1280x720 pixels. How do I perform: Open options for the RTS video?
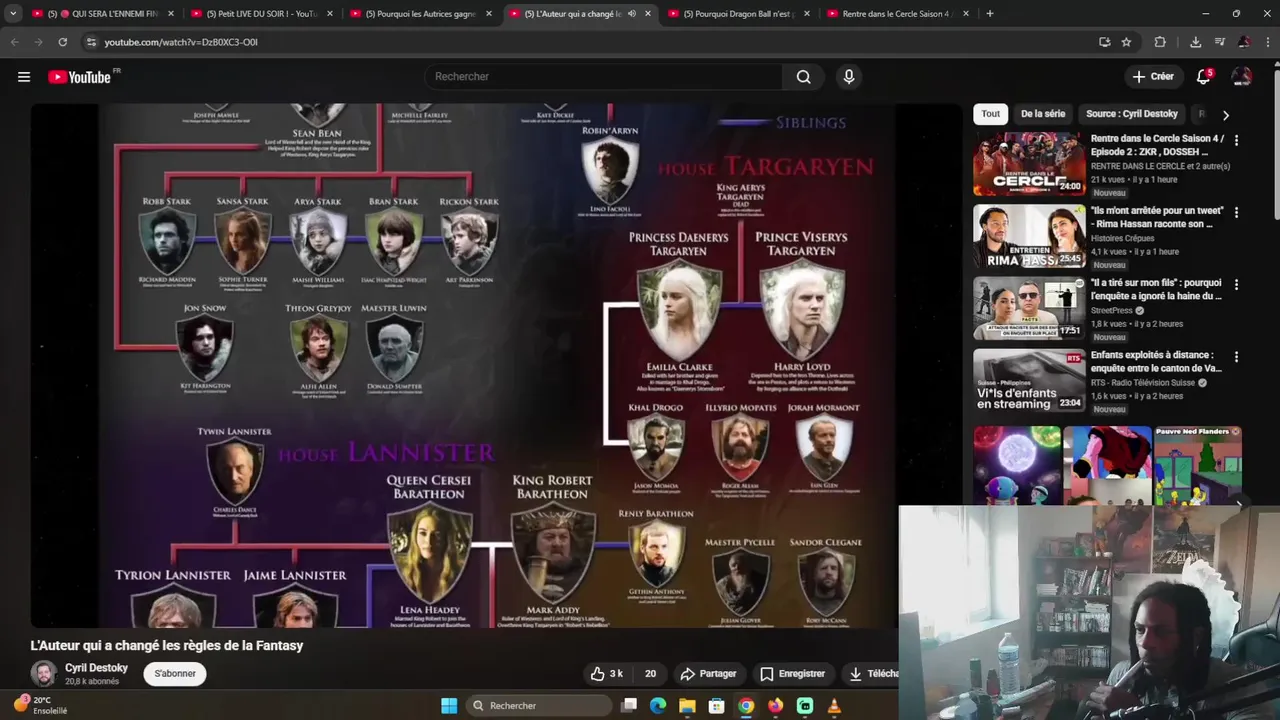point(1236,357)
